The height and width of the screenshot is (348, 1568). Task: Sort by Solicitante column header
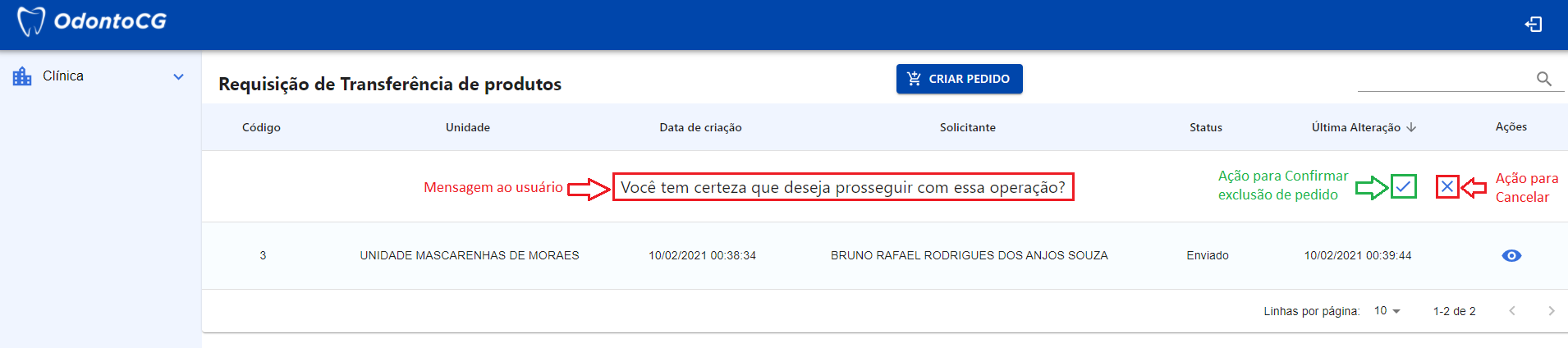click(967, 127)
